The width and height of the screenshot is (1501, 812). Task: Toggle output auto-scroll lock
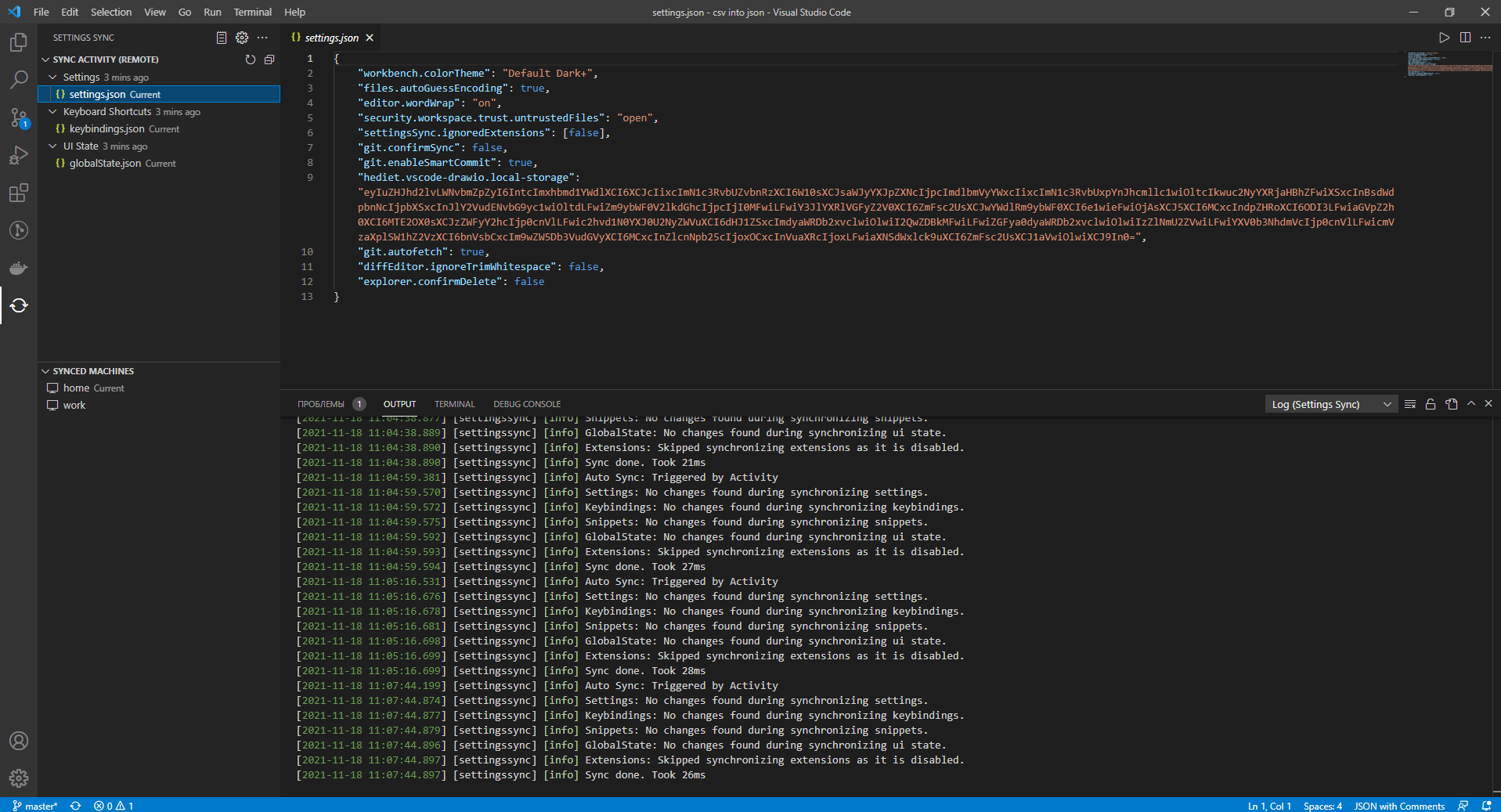coord(1431,404)
